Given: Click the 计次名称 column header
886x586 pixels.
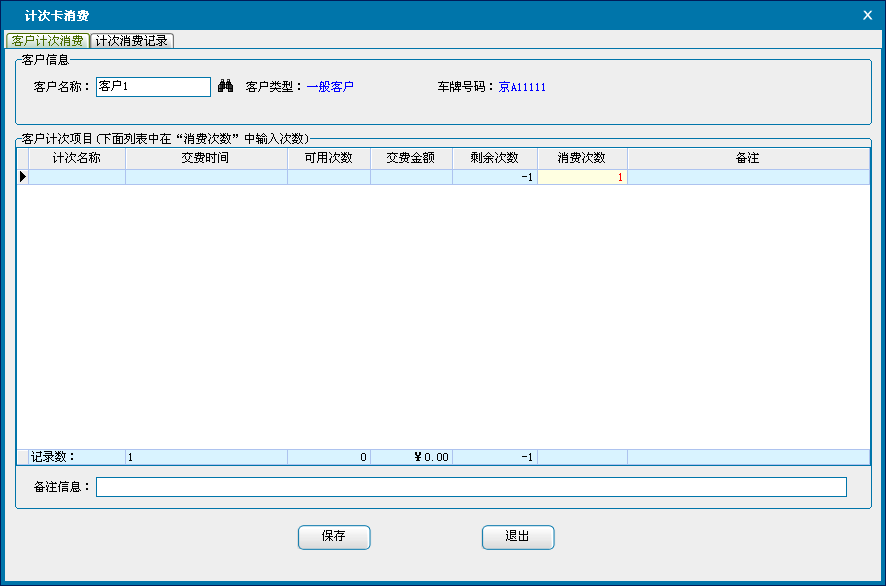Looking at the screenshot, I should [x=76, y=158].
